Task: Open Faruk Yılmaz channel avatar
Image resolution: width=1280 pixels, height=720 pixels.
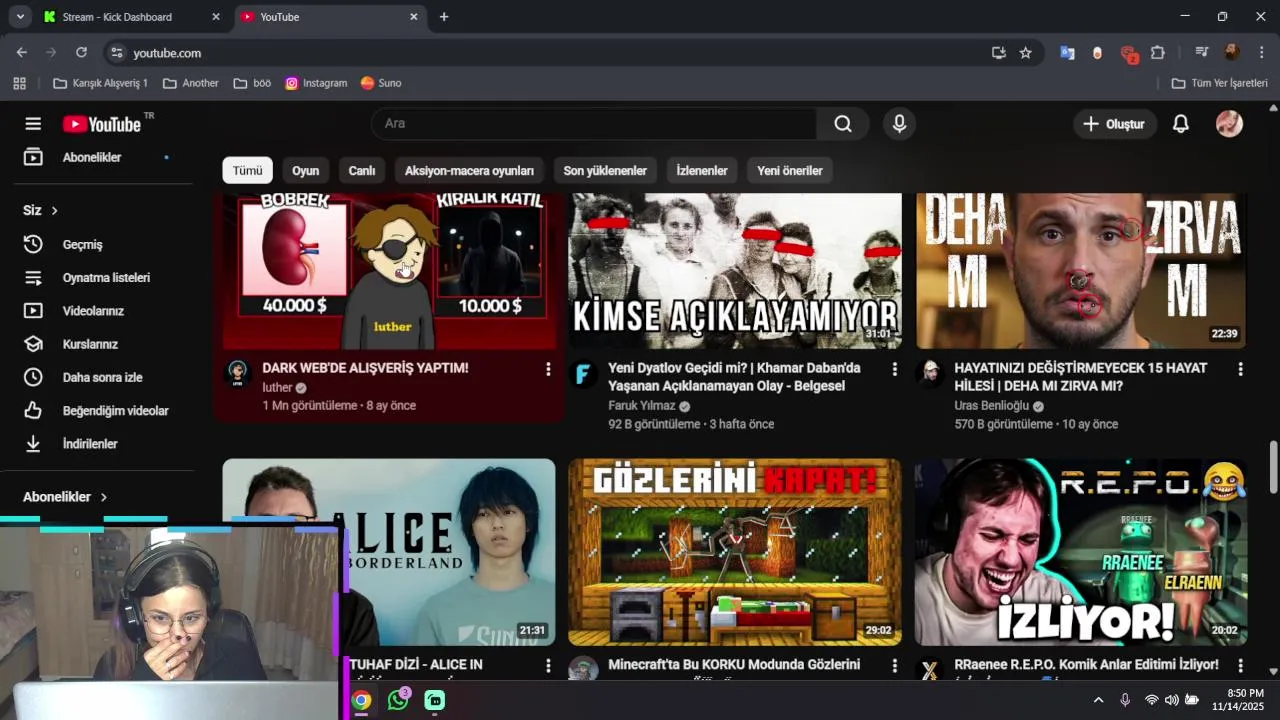Action: [x=584, y=374]
